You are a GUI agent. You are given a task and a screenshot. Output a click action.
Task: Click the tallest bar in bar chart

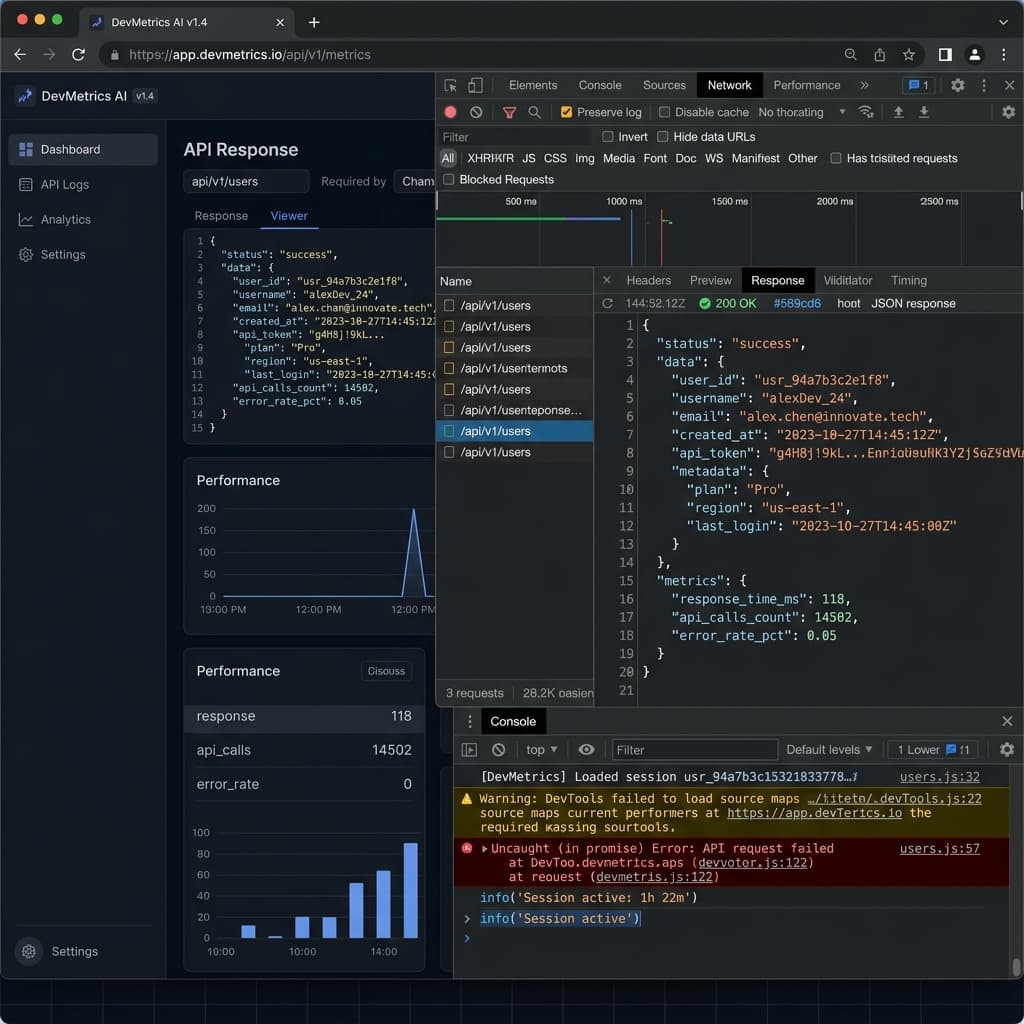coord(411,890)
